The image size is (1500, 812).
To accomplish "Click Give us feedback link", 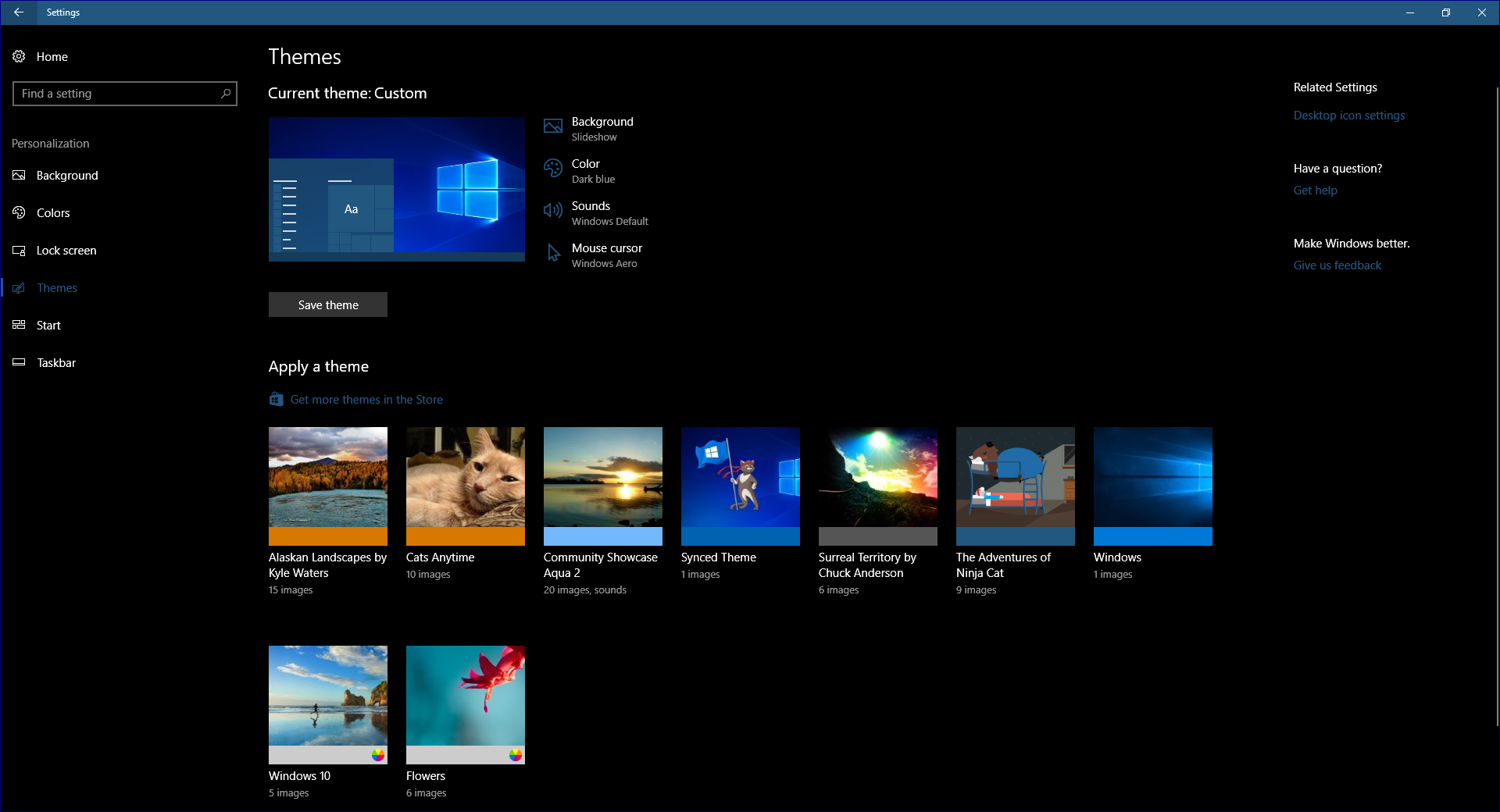I will point(1337,265).
